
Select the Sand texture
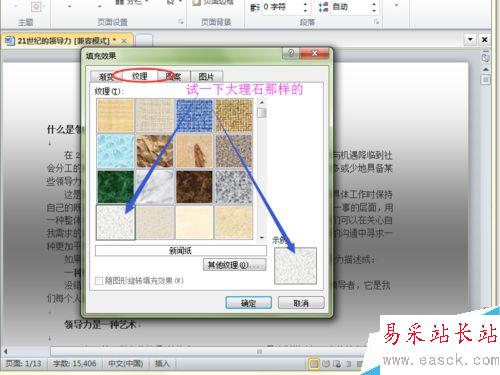coord(234,151)
